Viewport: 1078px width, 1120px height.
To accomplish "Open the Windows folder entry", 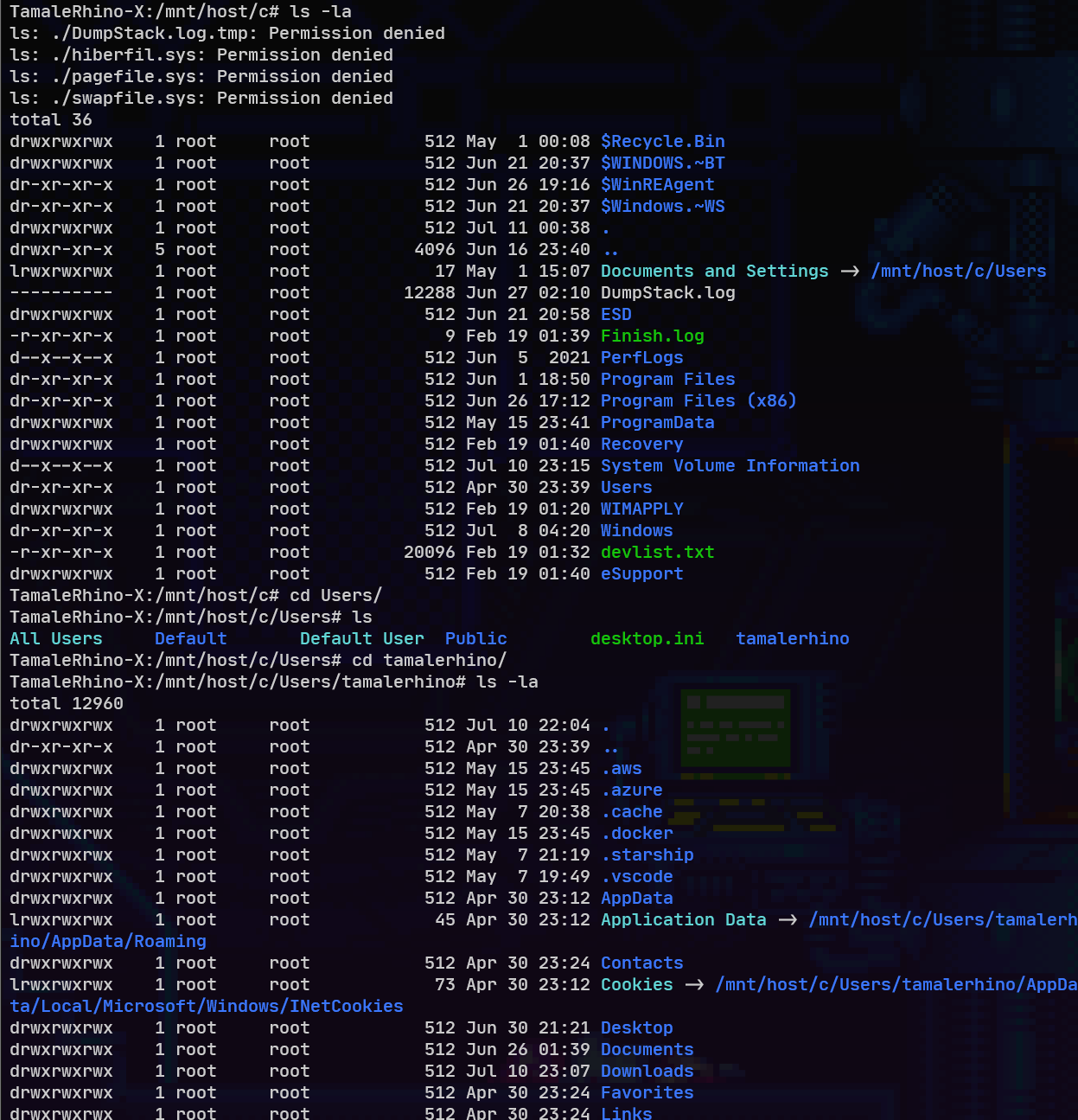I will (636, 530).
